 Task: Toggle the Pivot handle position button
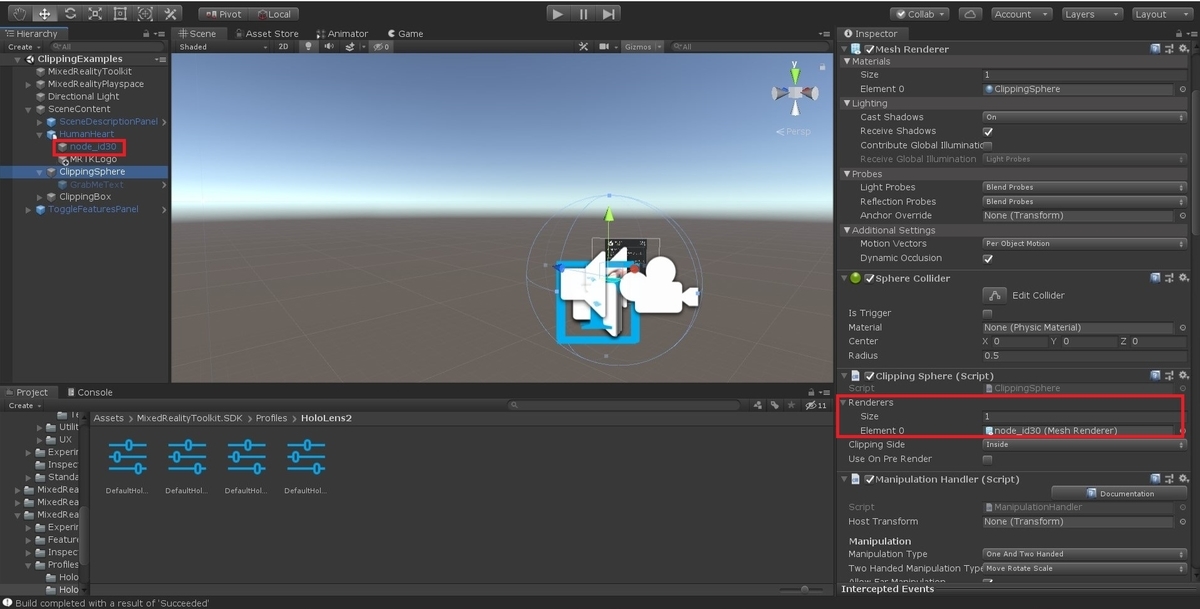[x=223, y=14]
